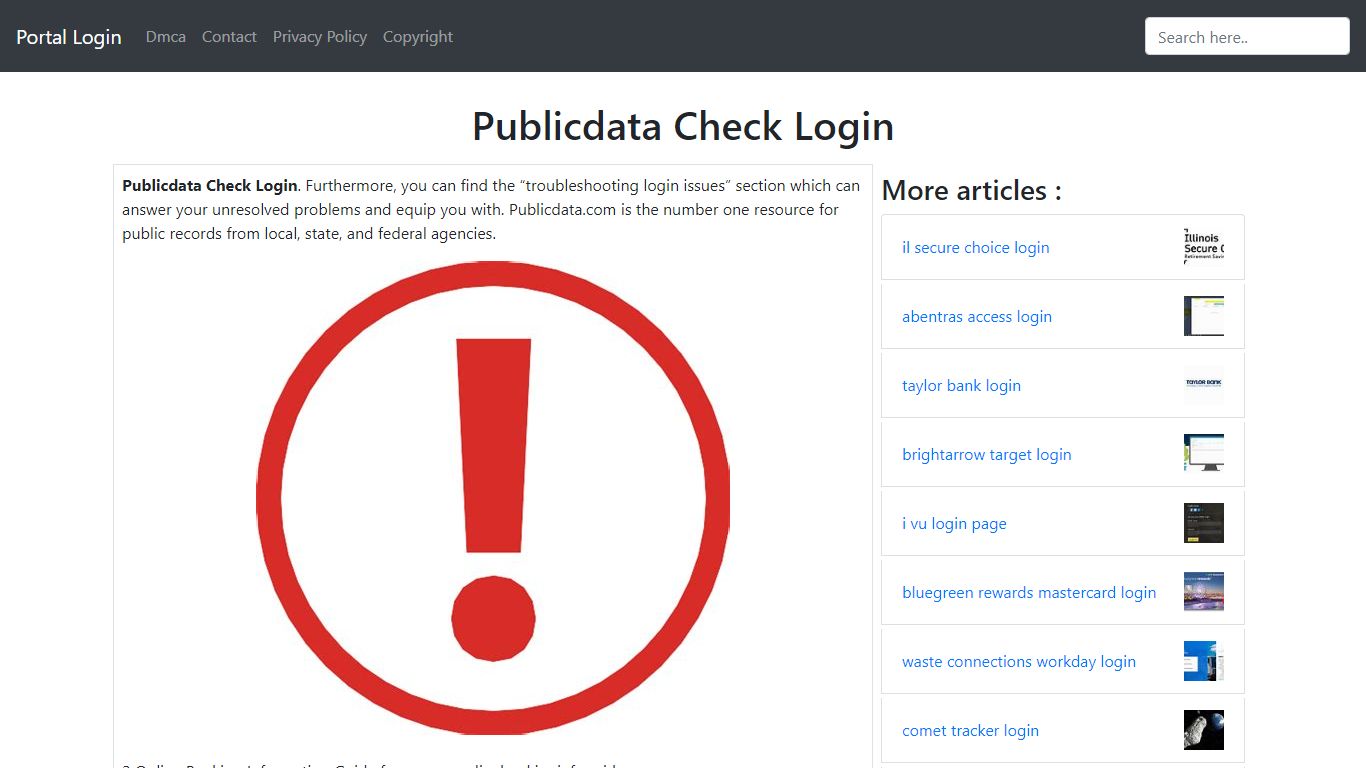Click the Taylor Bank logo thumbnail
The image size is (1366, 768).
tap(1204, 384)
